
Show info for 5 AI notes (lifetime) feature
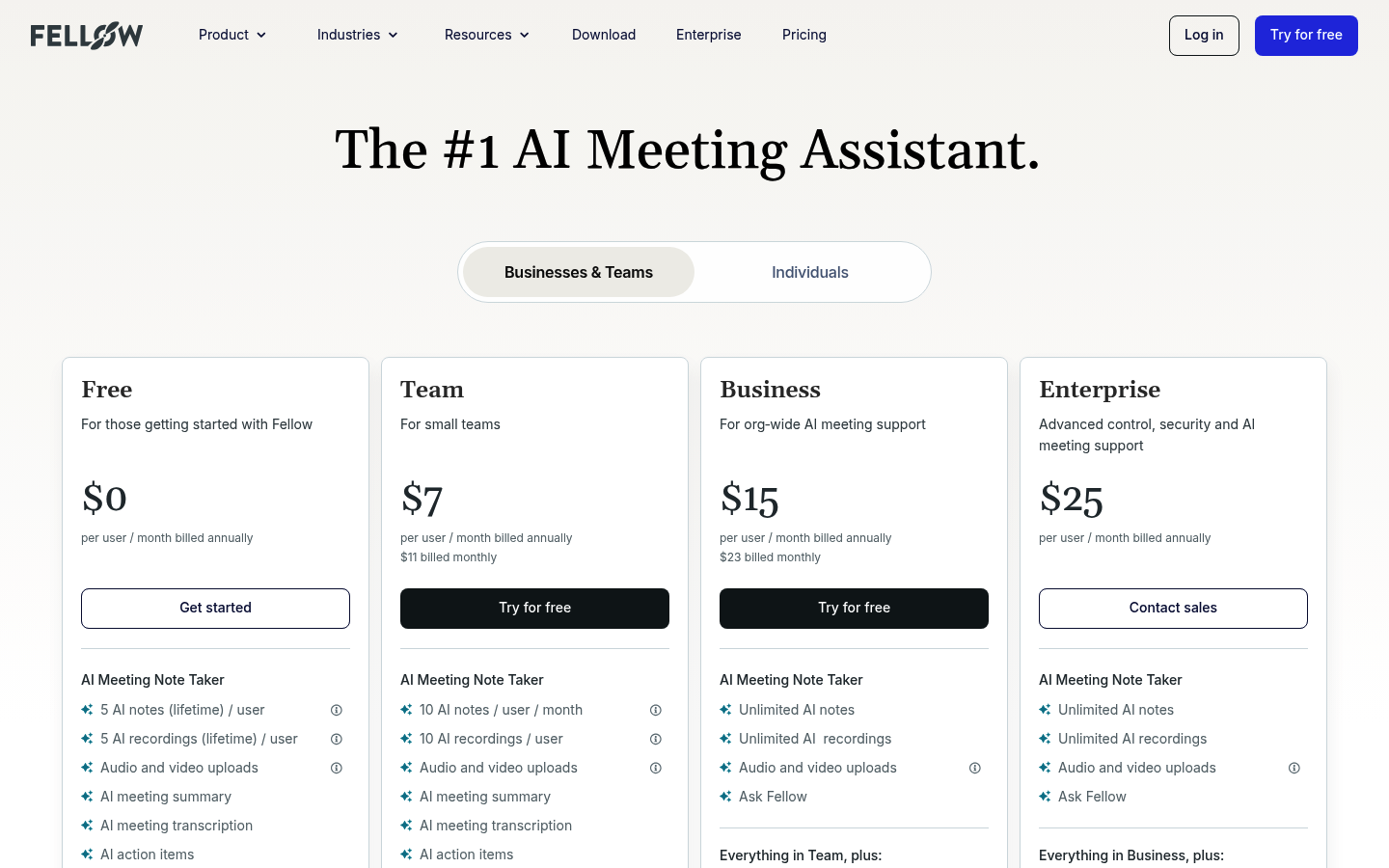tap(337, 710)
